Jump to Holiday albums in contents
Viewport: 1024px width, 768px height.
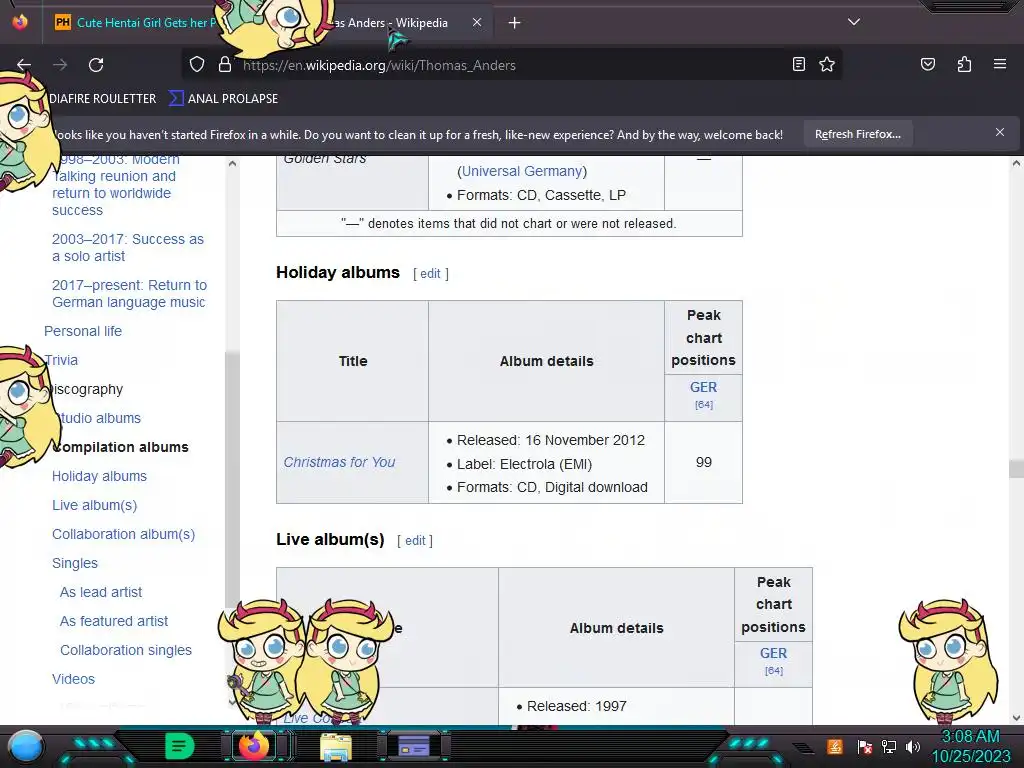pos(99,476)
